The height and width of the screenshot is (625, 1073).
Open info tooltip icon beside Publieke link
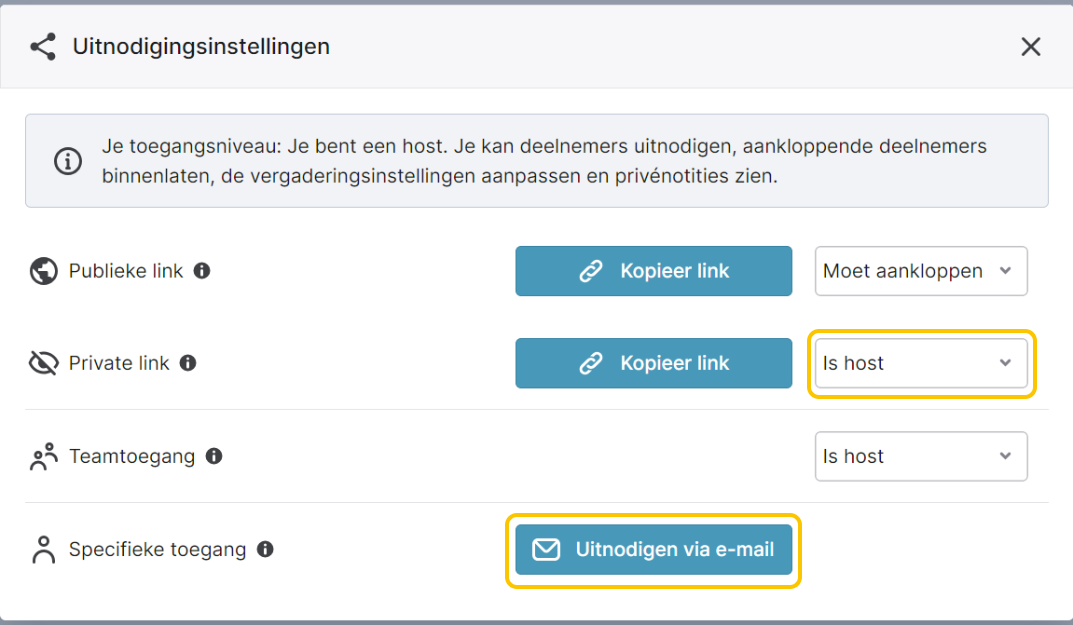(202, 271)
